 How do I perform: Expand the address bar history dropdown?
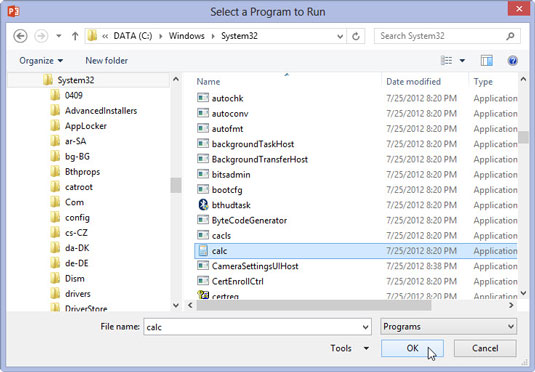340,36
